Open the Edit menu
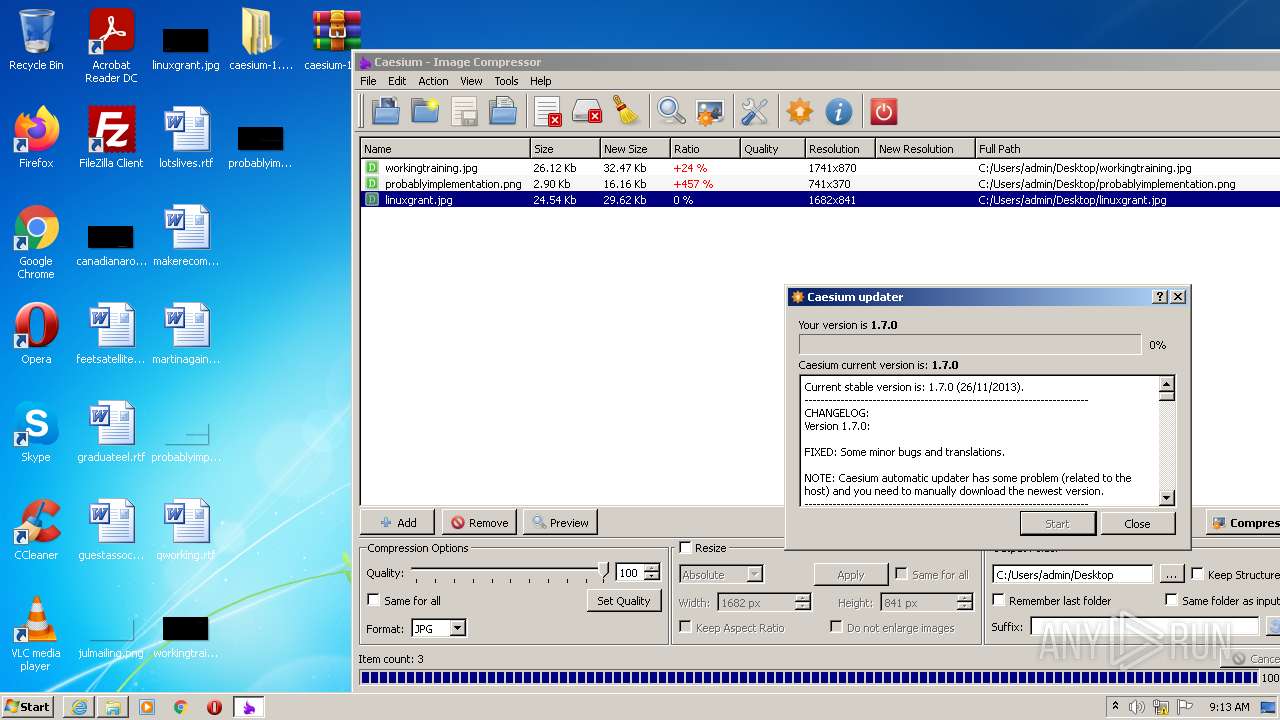 [397, 81]
